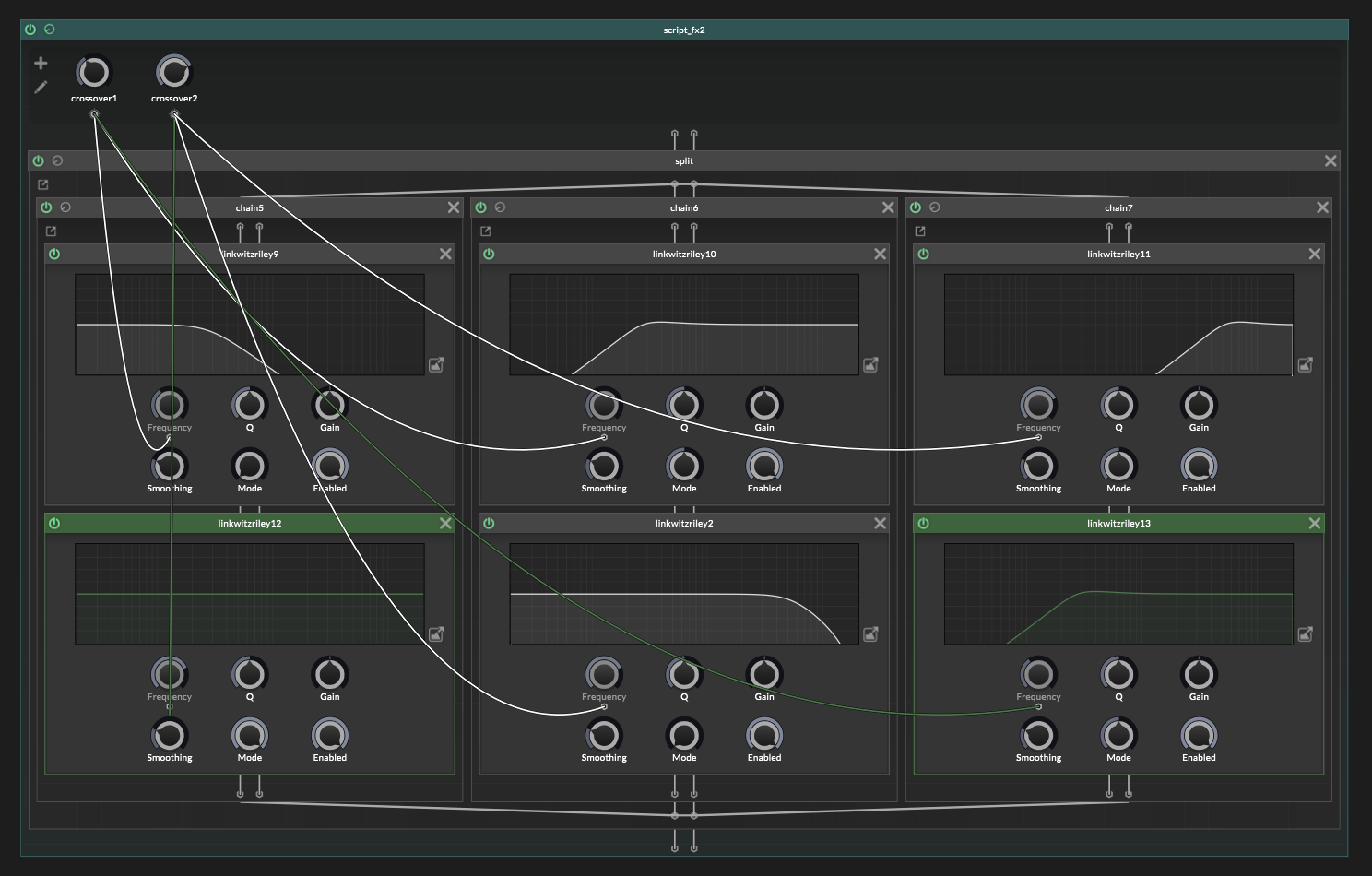Bypass linkwitzriley2 with its power button

[x=489, y=523]
